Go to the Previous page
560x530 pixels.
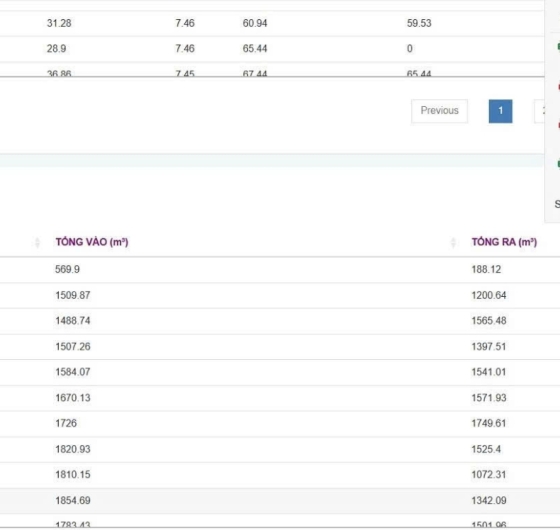439,111
